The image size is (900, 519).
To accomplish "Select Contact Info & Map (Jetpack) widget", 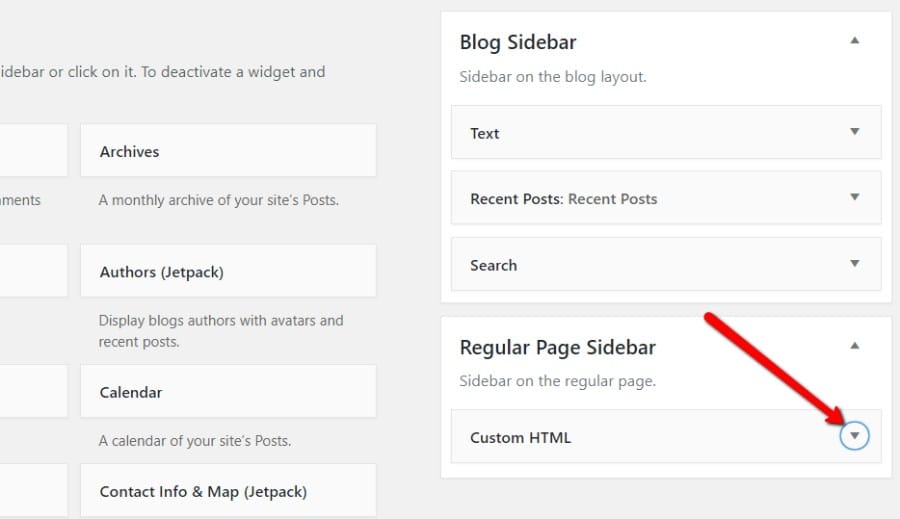I will pyautogui.click(x=203, y=491).
